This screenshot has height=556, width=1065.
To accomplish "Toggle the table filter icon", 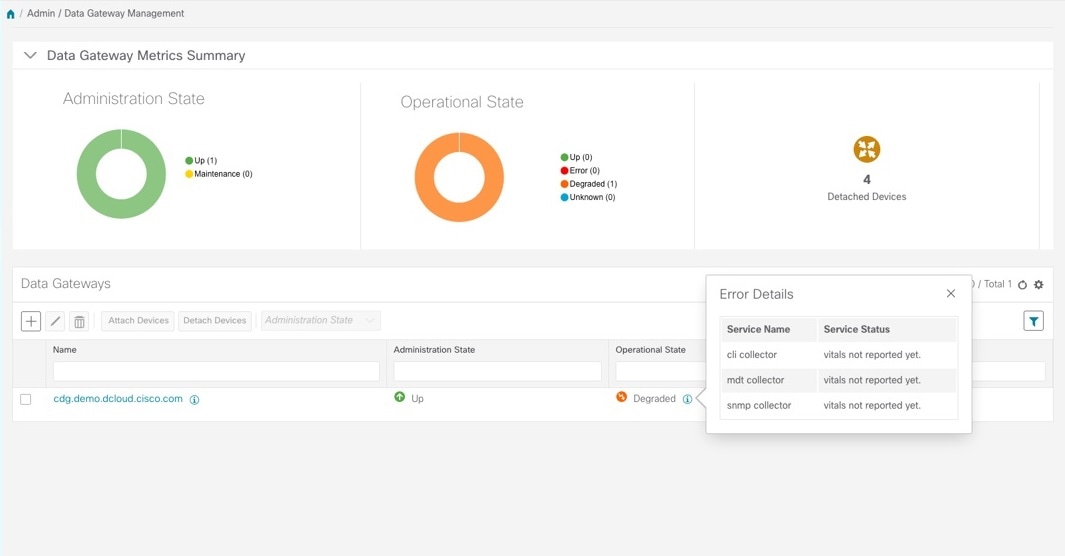I will pos(1034,321).
